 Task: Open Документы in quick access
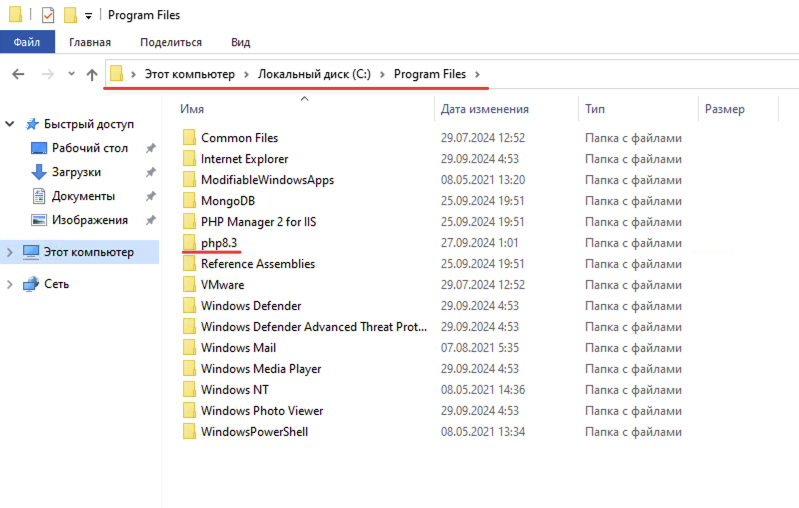point(83,196)
